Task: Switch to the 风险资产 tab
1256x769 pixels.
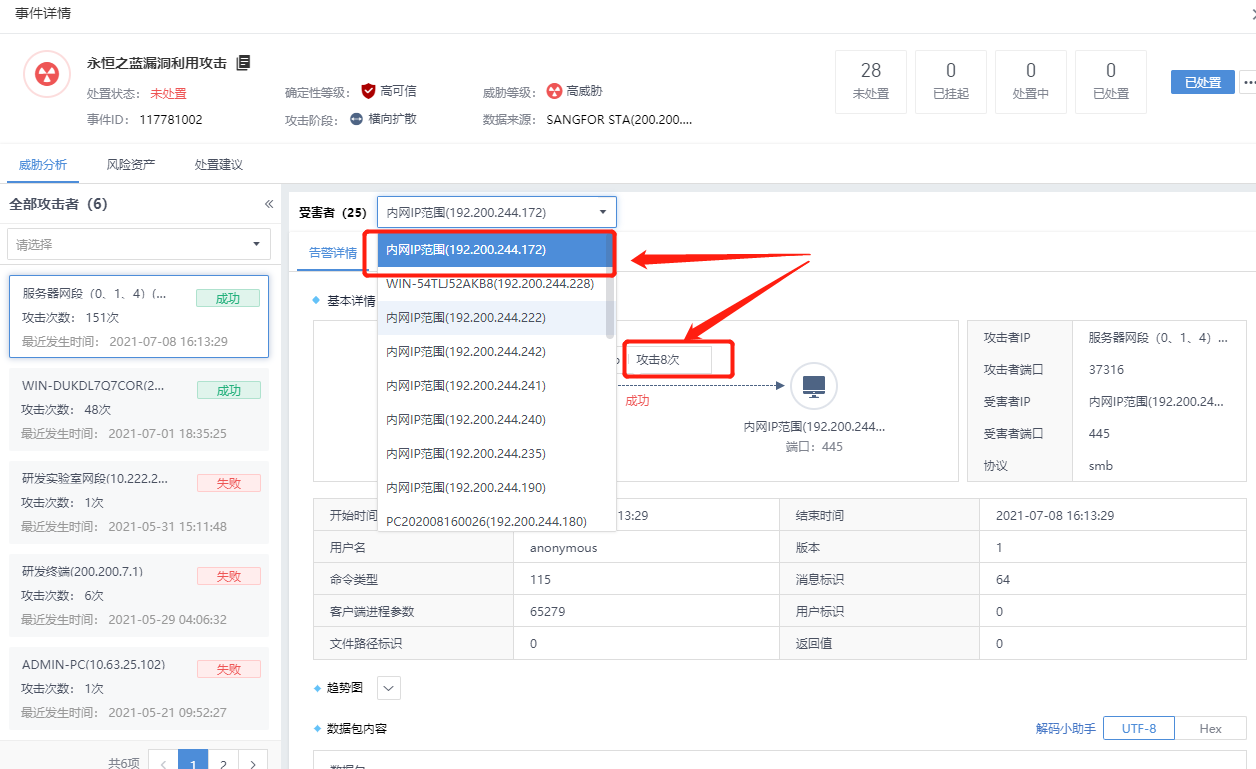Action: coord(131,165)
